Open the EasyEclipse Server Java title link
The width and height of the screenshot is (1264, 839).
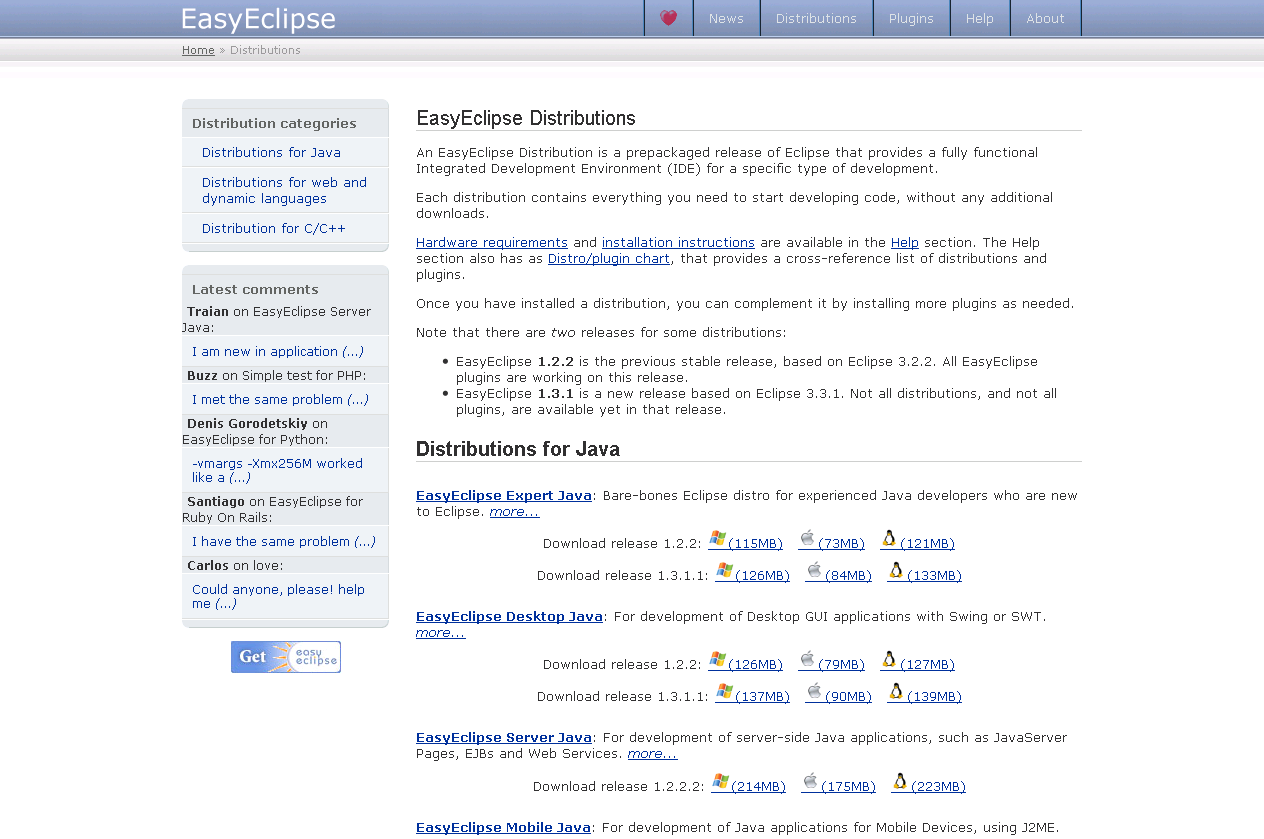tap(504, 738)
